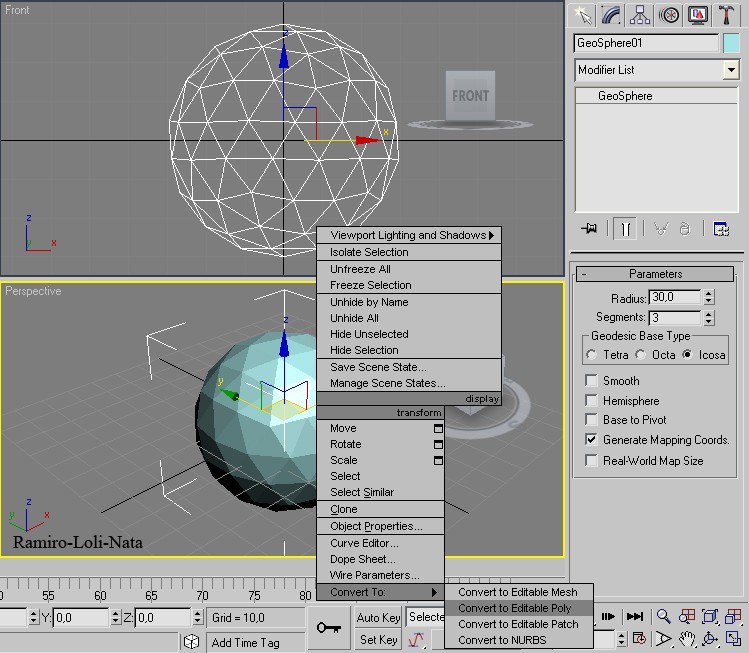Click Zoom Extents All tool
The image size is (749, 653).
point(733,616)
